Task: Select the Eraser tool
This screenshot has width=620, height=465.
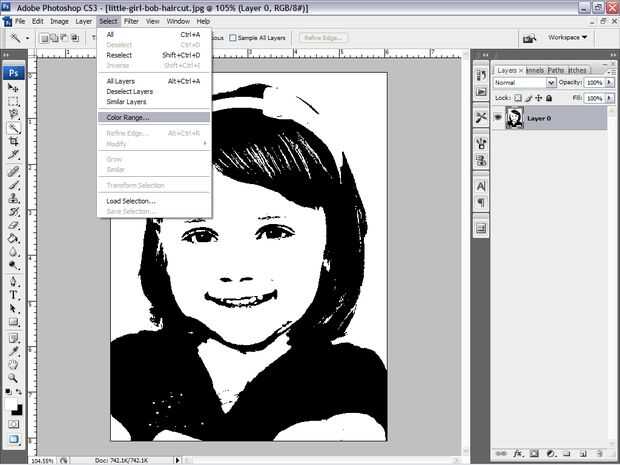Action: pos(13,225)
